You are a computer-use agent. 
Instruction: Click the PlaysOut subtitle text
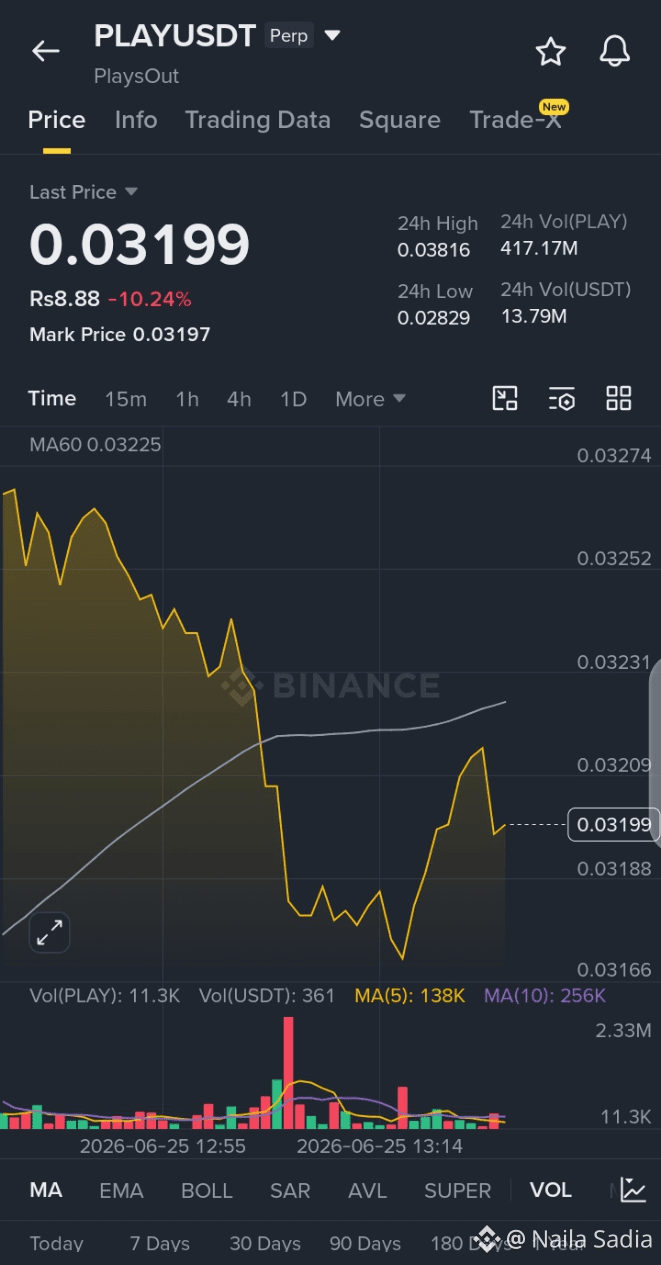[x=137, y=76]
